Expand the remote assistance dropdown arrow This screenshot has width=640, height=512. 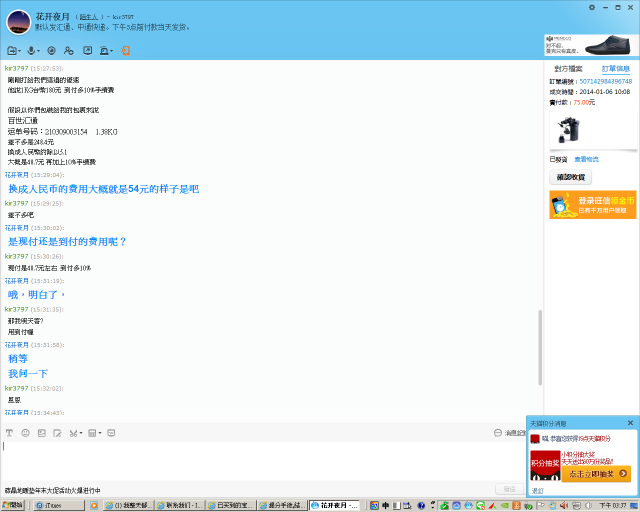(111, 51)
